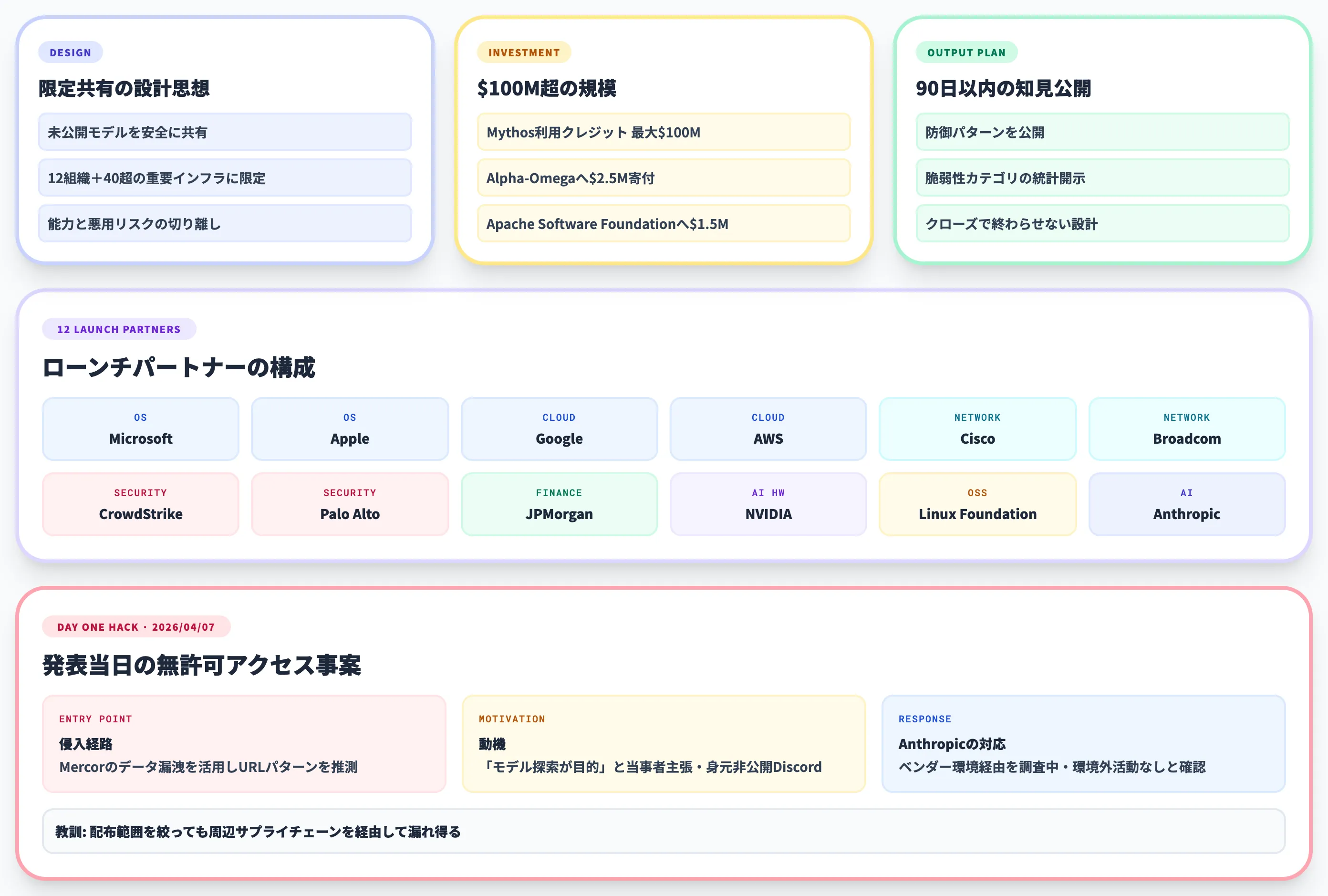Click the Apache Software Foundationへ$1.5M row

[664, 223]
